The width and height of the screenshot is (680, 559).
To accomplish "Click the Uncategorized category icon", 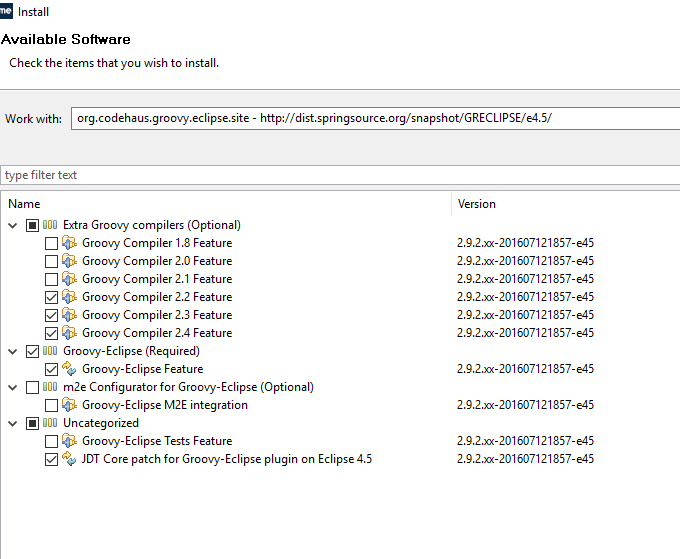I will (x=50, y=423).
